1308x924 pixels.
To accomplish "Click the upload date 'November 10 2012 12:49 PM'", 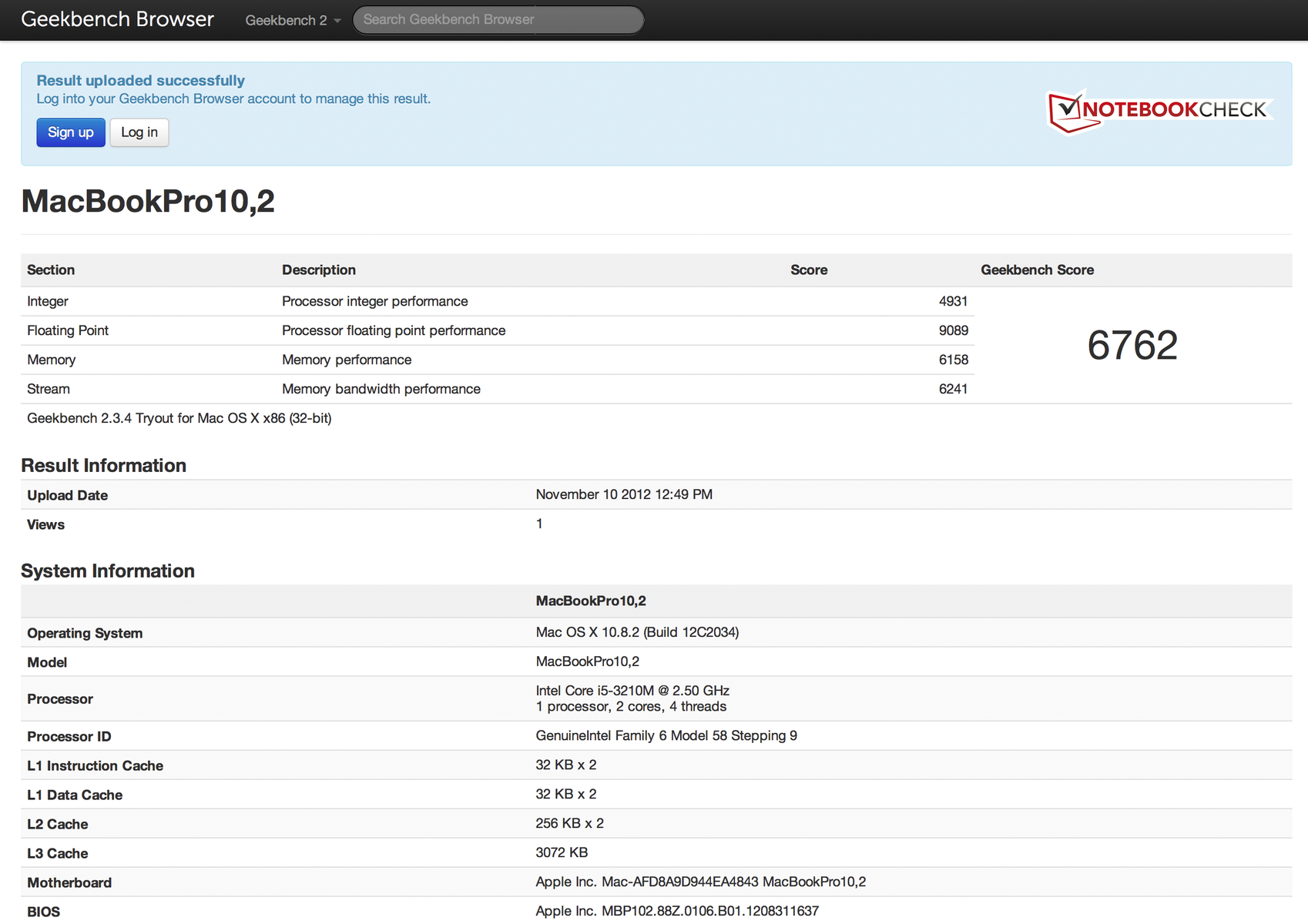I will point(624,495).
